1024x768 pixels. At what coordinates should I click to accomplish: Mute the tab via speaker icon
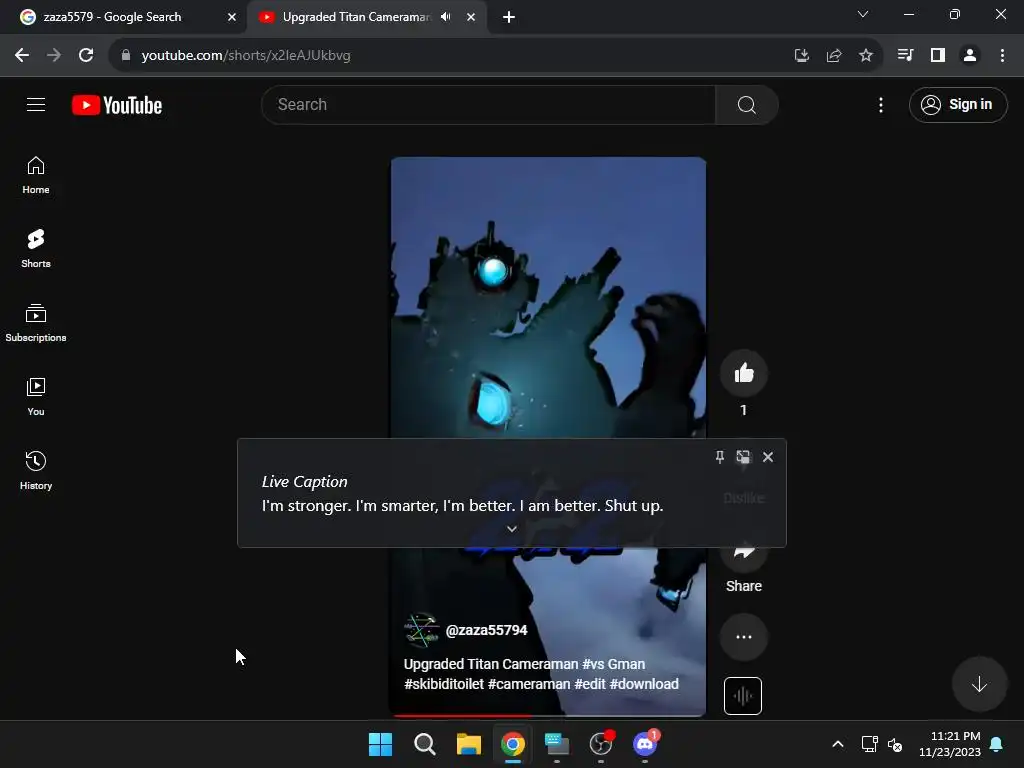(446, 17)
